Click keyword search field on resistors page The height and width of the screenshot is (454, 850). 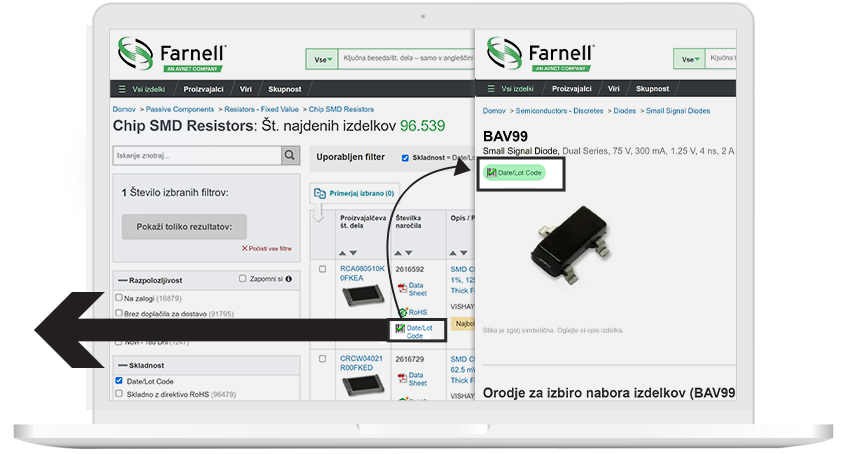[406, 59]
